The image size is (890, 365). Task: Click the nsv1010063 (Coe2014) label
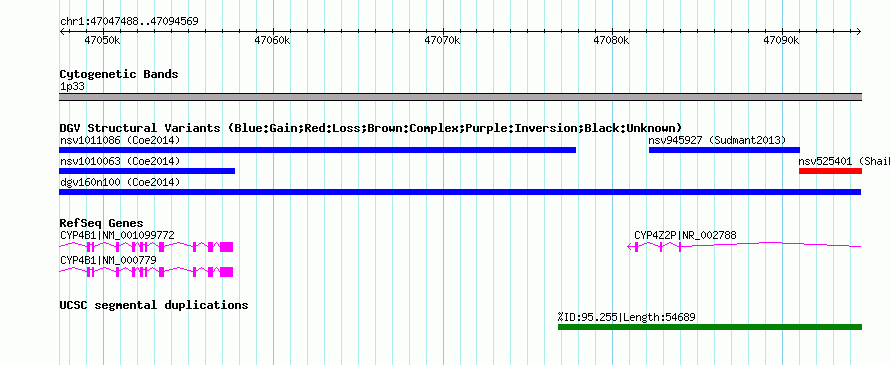tap(120, 161)
